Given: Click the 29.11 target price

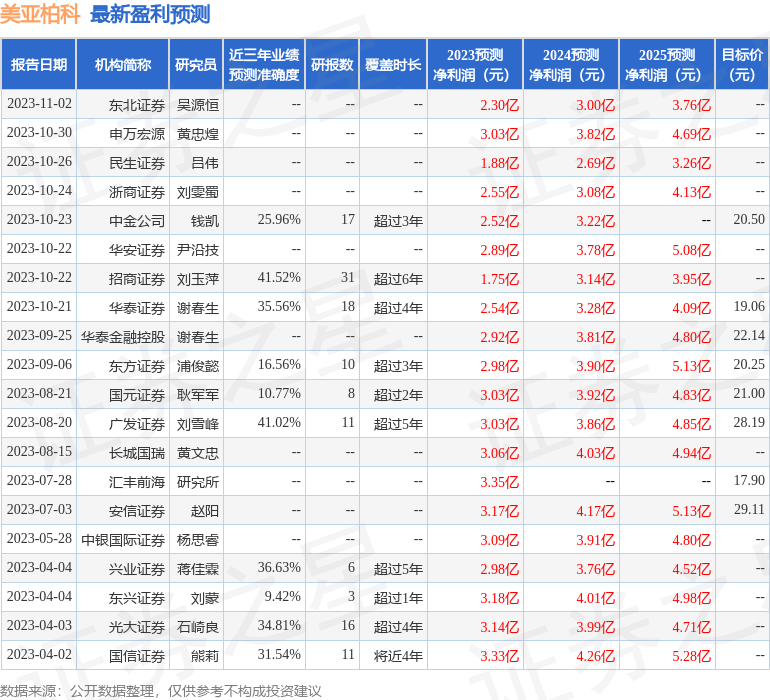Looking at the screenshot, I should [x=749, y=509].
